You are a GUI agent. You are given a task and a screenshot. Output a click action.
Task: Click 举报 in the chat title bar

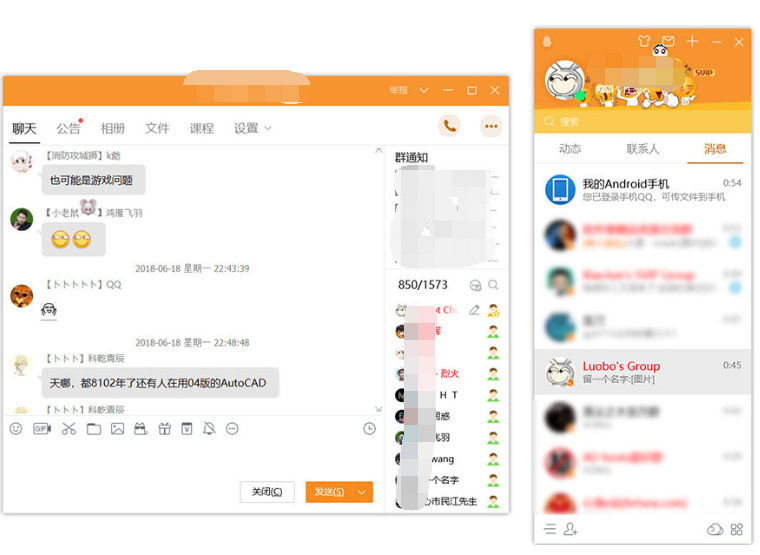398,90
